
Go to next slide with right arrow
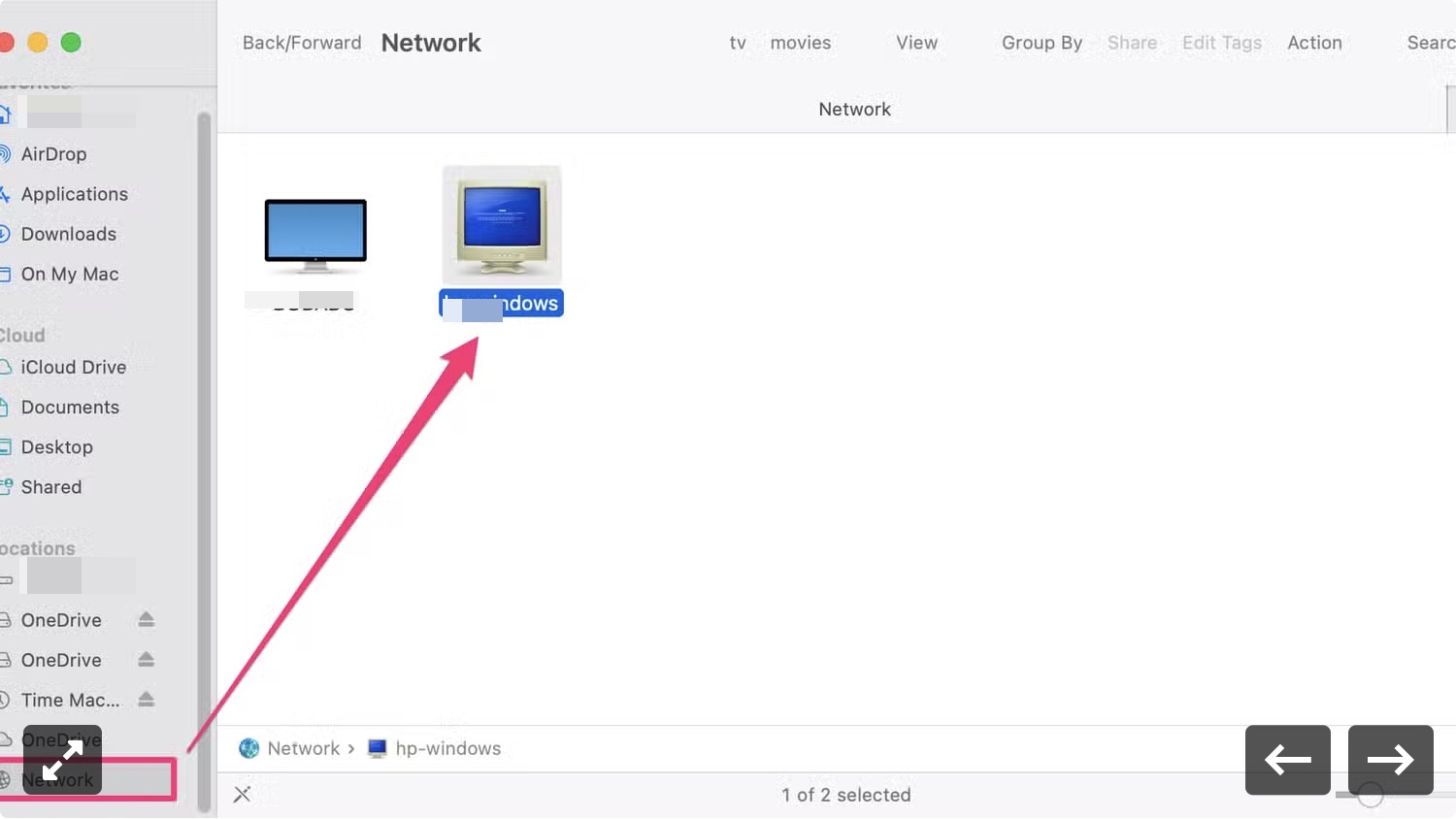1390,760
